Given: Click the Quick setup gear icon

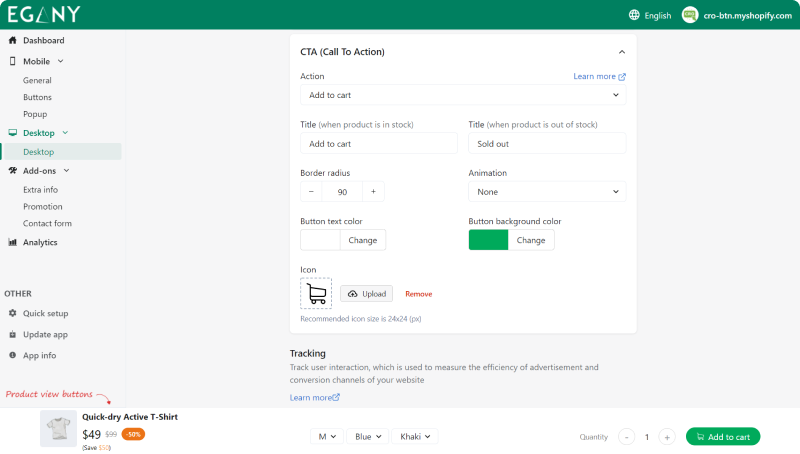Looking at the screenshot, I should tap(13, 313).
